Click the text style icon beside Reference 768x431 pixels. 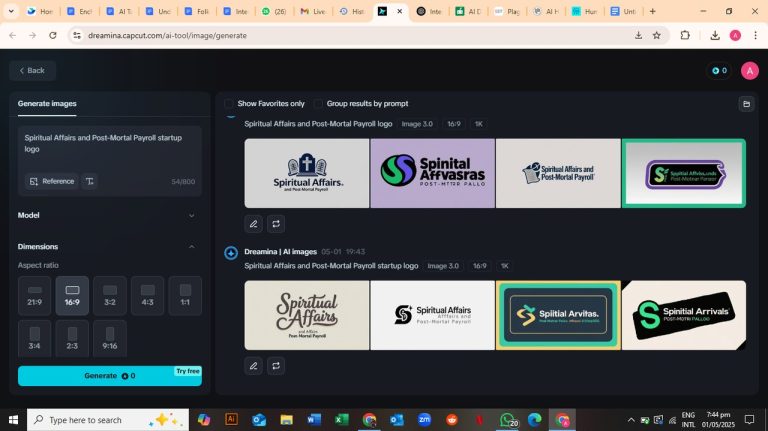click(x=90, y=181)
